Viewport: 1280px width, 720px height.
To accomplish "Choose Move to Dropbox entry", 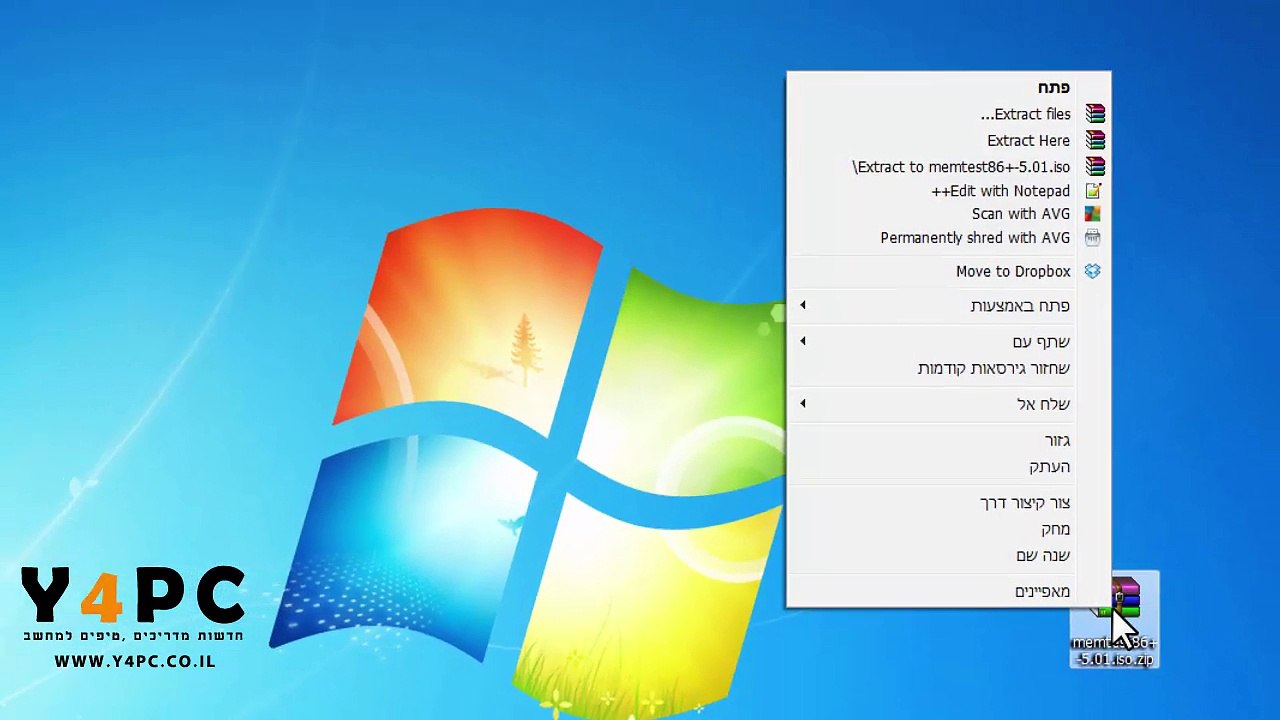I will click(x=949, y=271).
